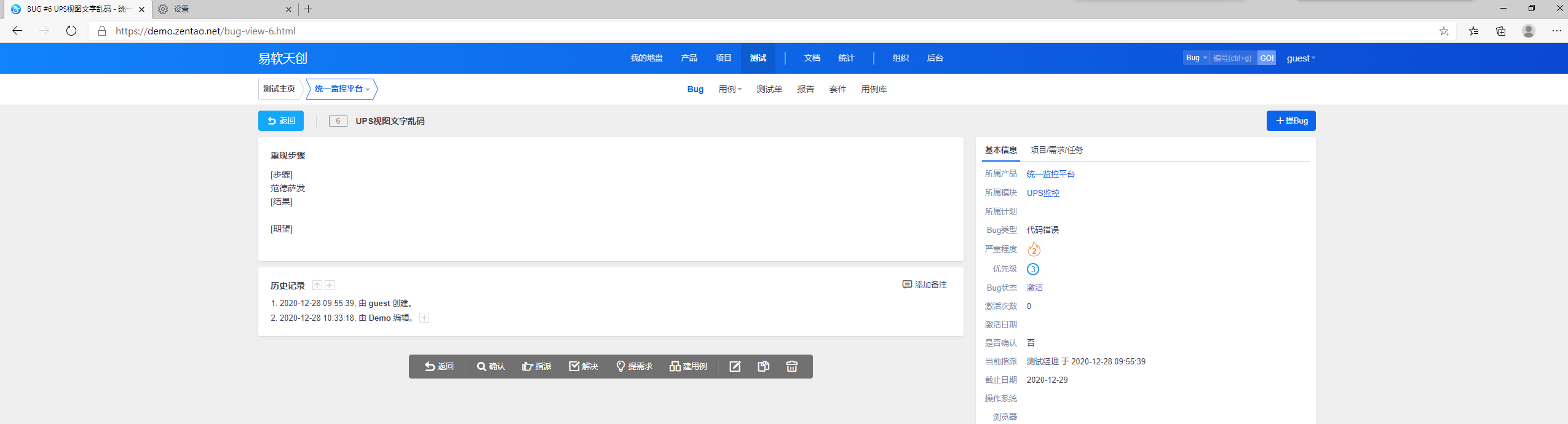Image resolution: width=1568 pixels, height=424 pixels.
Task: Click the 解决 resolve action
Action: (x=584, y=367)
